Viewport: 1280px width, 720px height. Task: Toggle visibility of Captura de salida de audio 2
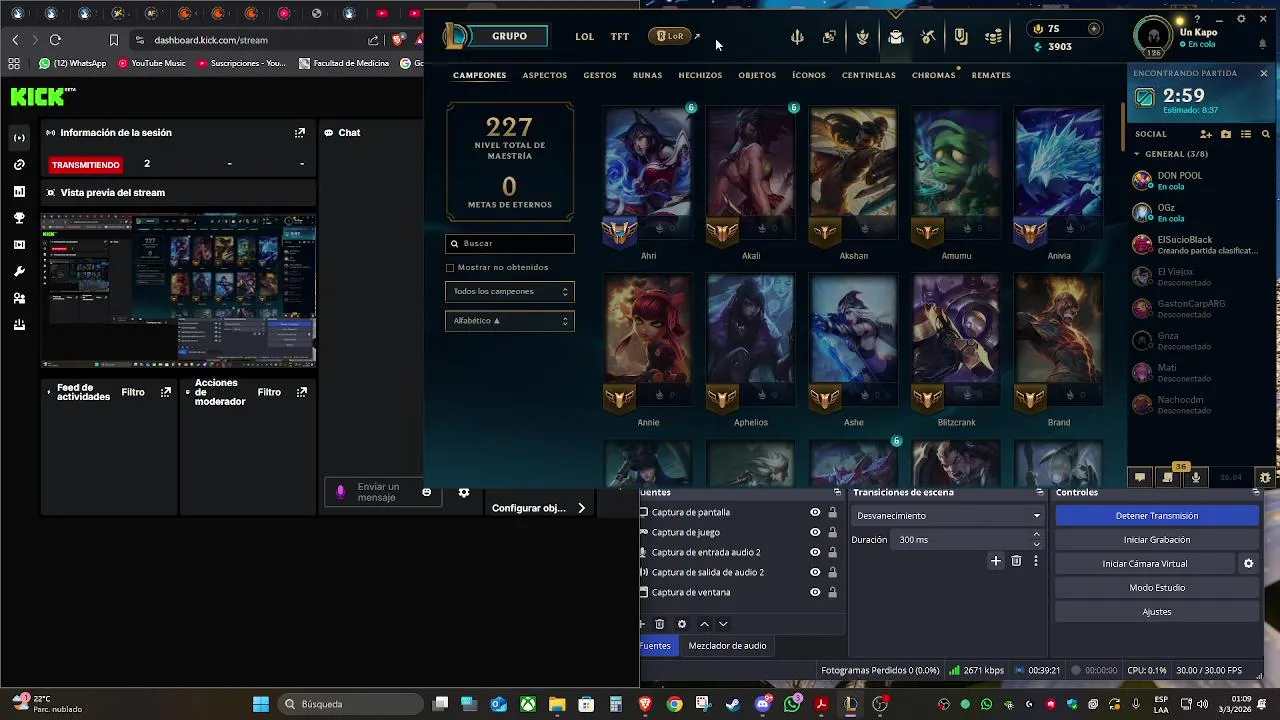[815, 572]
